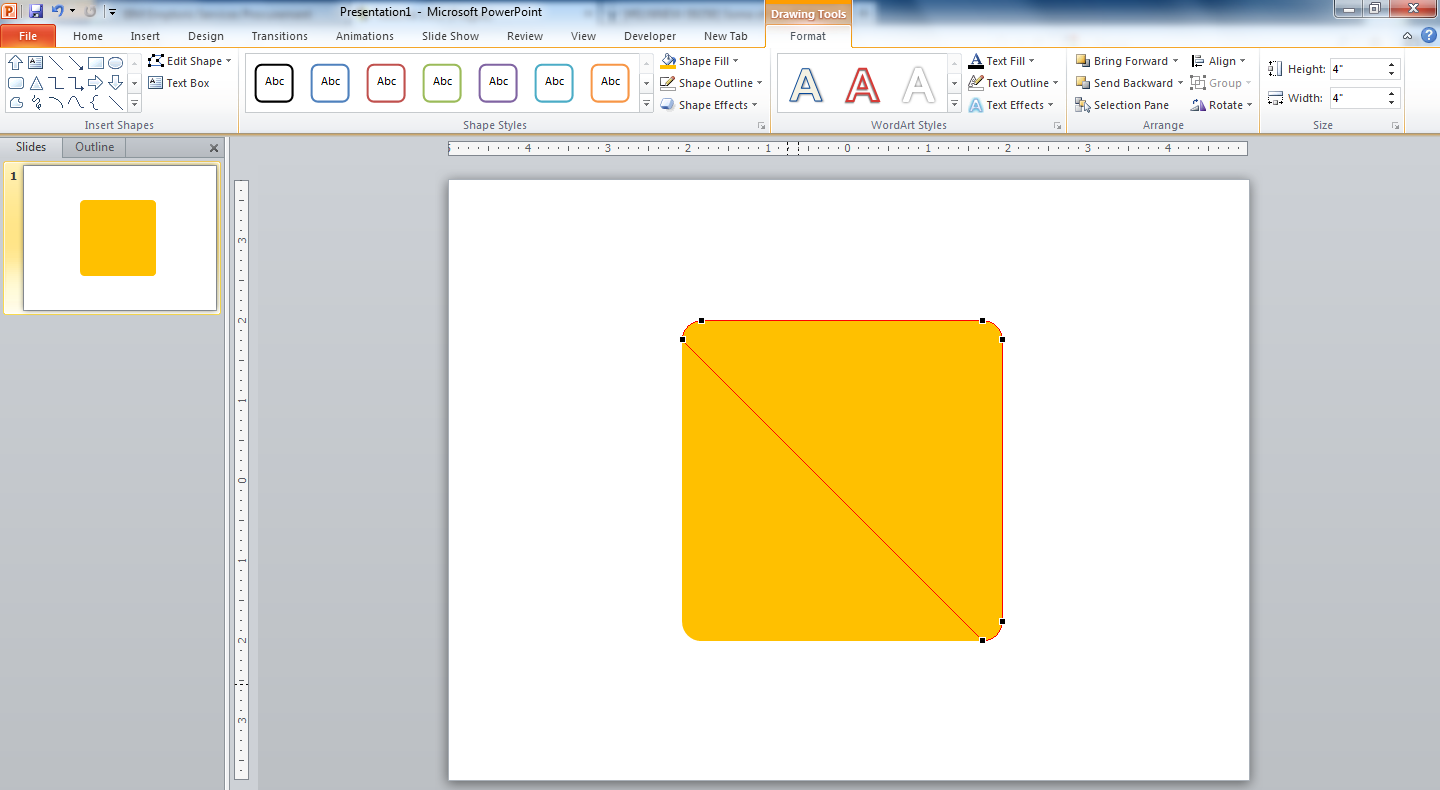Select the Freeform cloud-like shape
The width and height of the screenshot is (1440, 790).
(x=16, y=103)
